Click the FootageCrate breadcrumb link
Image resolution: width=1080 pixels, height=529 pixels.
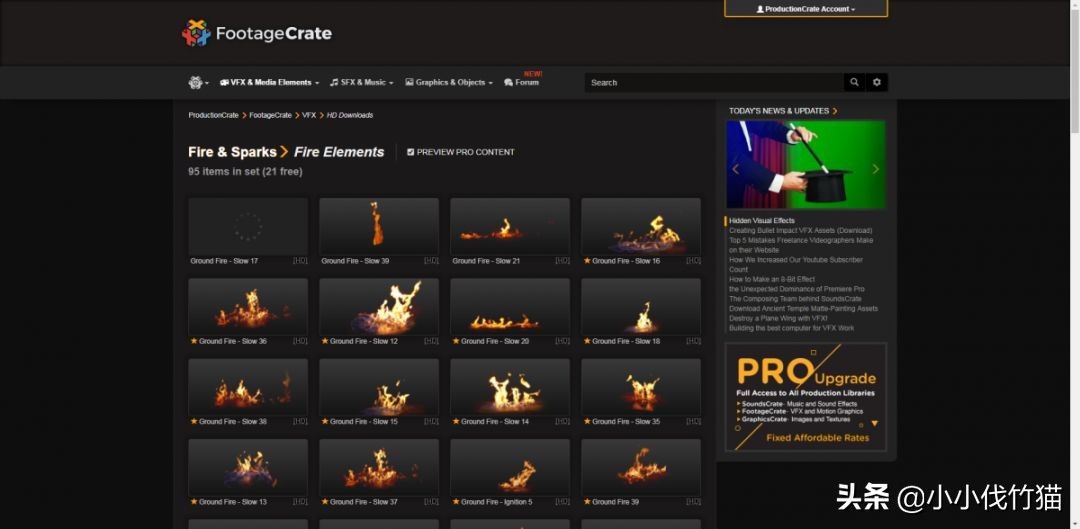coord(271,115)
